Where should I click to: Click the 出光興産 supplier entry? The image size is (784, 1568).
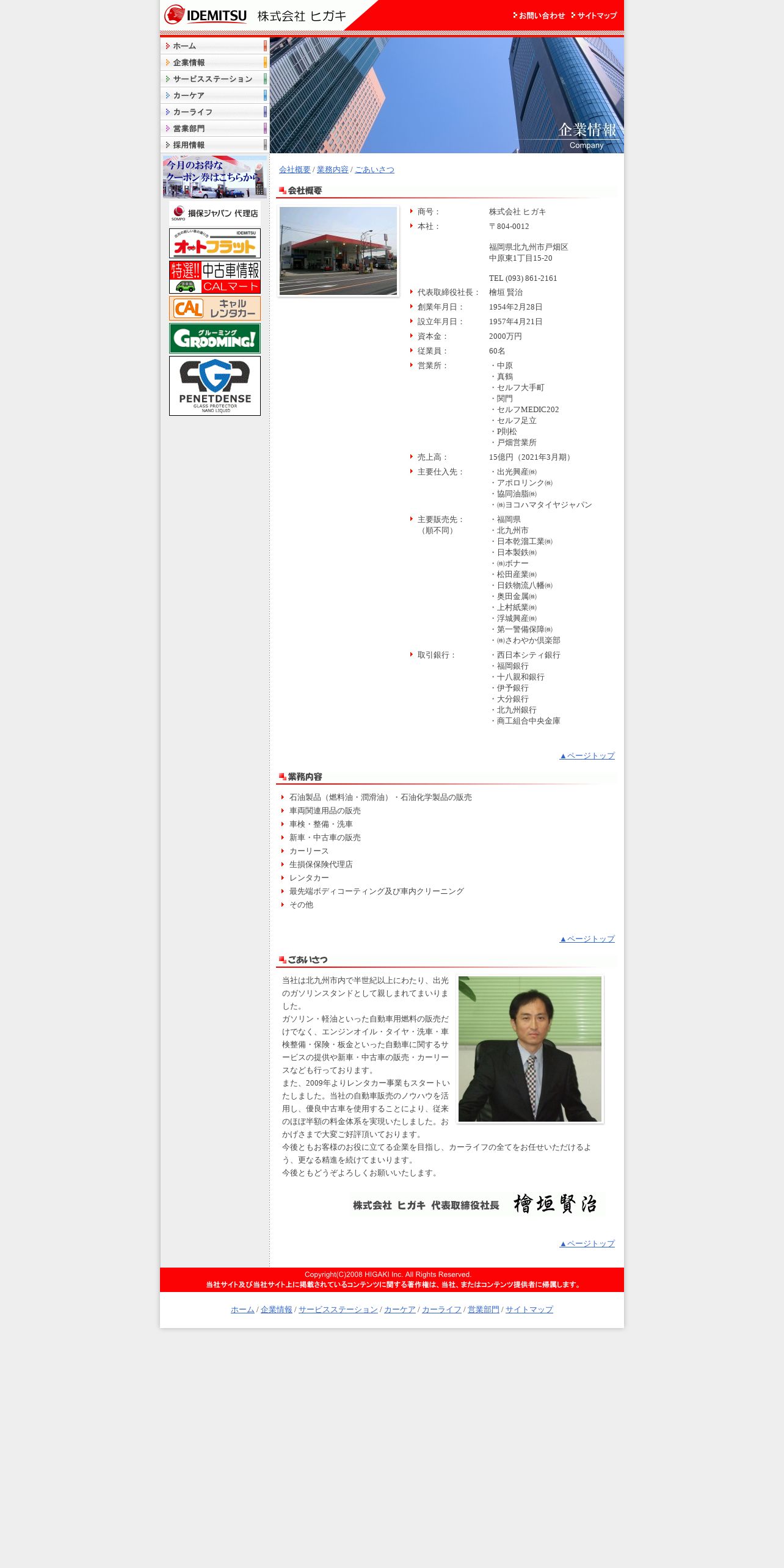coord(513,472)
